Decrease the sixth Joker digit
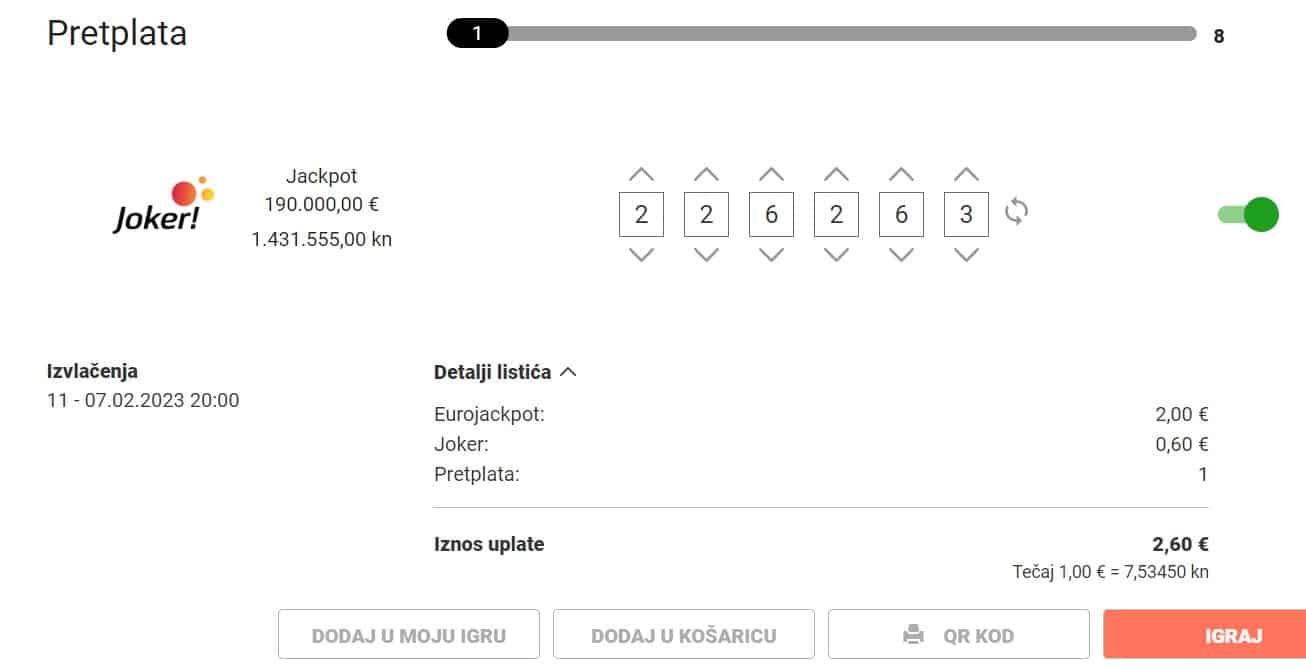The width and height of the screenshot is (1306, 667). point(966,255)
